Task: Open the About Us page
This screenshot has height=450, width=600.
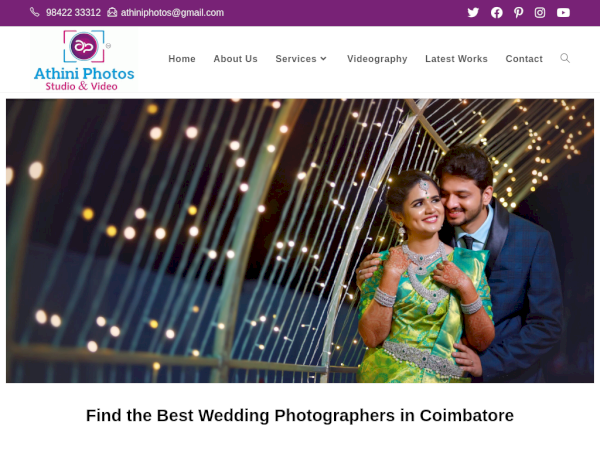Action: click(x=235, y=59)
